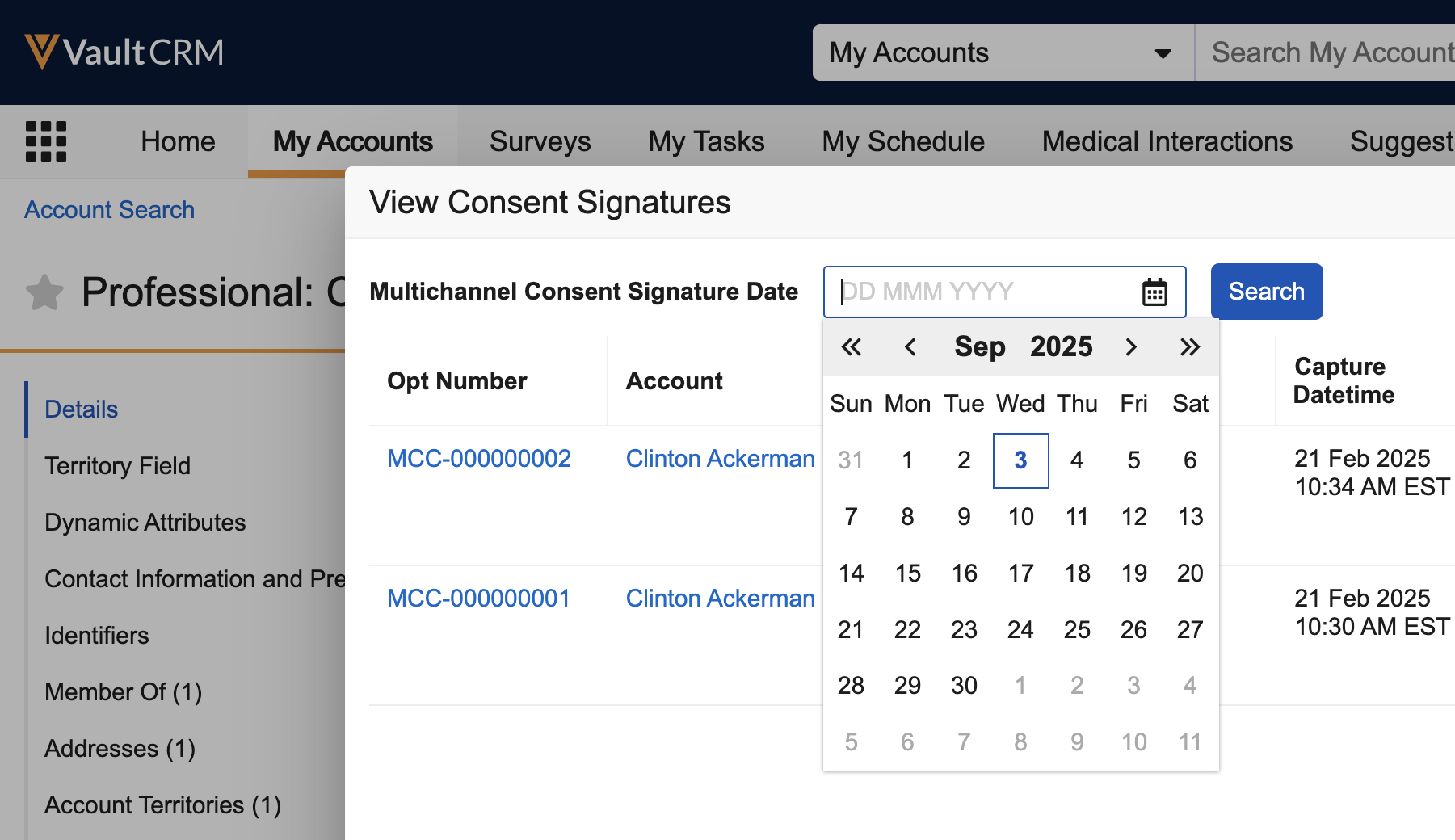Screen dimensions: 1455x840
Task: Click the favorite star icon
Action: click(44, 292)
